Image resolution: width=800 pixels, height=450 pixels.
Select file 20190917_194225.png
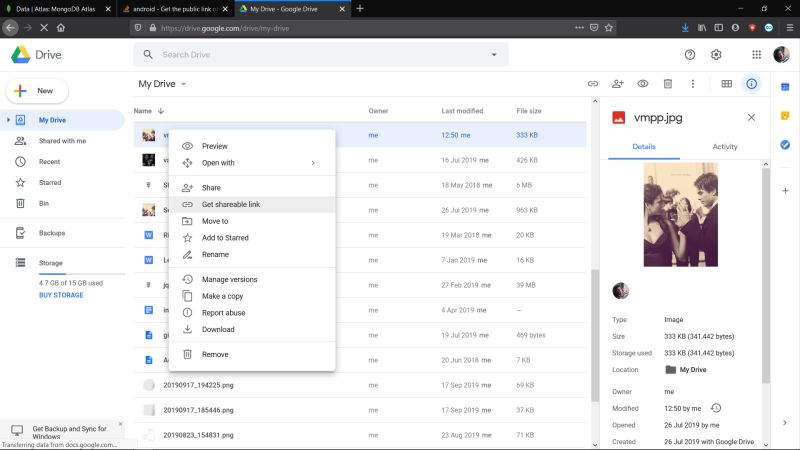pyautogui.click(x=360, y=385)
